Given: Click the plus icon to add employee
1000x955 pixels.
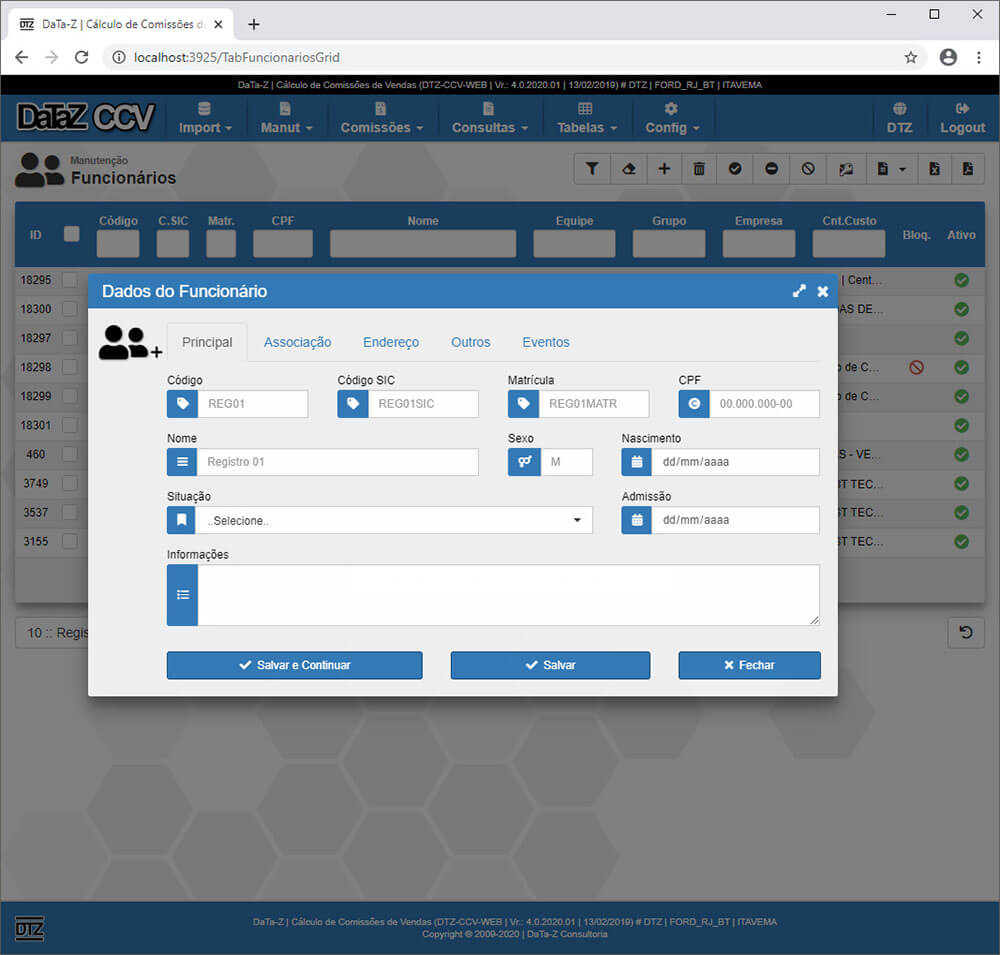Looking at the screenshot, I should (664, 169).
